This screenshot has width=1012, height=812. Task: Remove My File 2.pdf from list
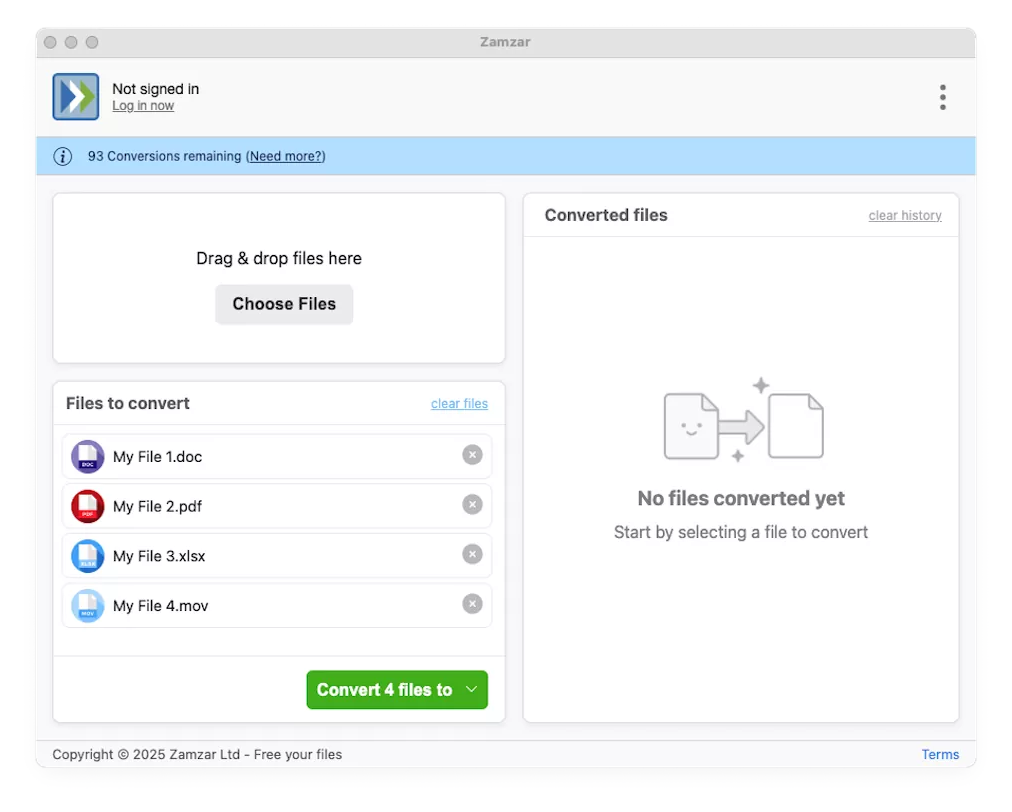tap(472, 505)
